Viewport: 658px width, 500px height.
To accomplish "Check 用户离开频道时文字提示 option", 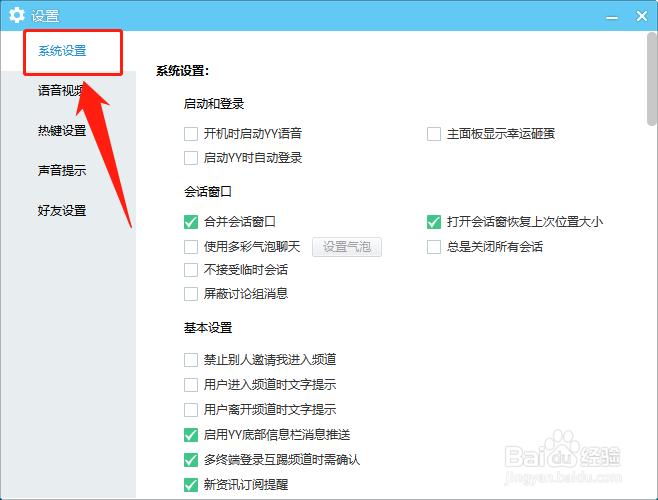I will 191,410.
